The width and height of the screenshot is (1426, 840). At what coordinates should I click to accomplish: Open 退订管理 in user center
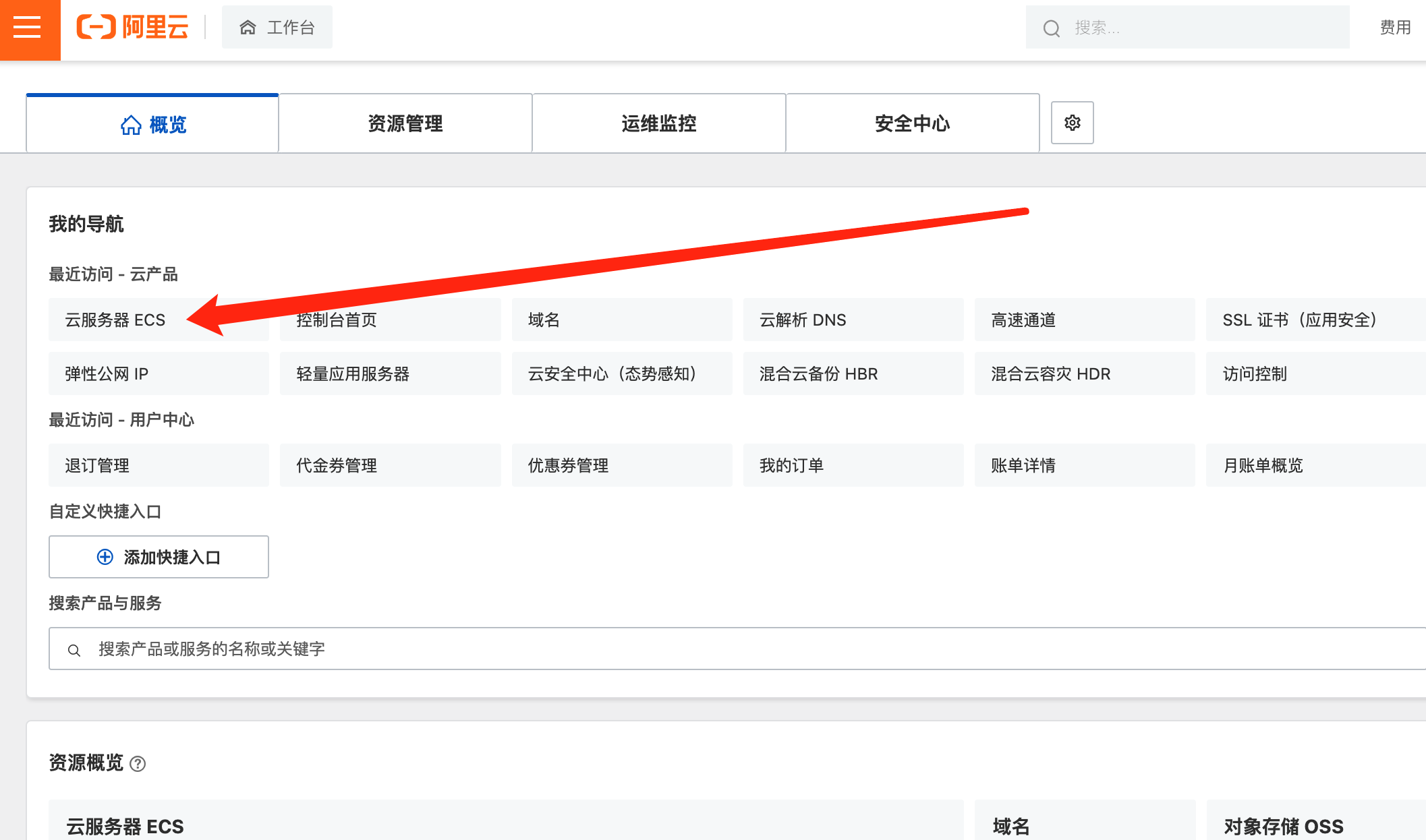[x=159, y=465]
